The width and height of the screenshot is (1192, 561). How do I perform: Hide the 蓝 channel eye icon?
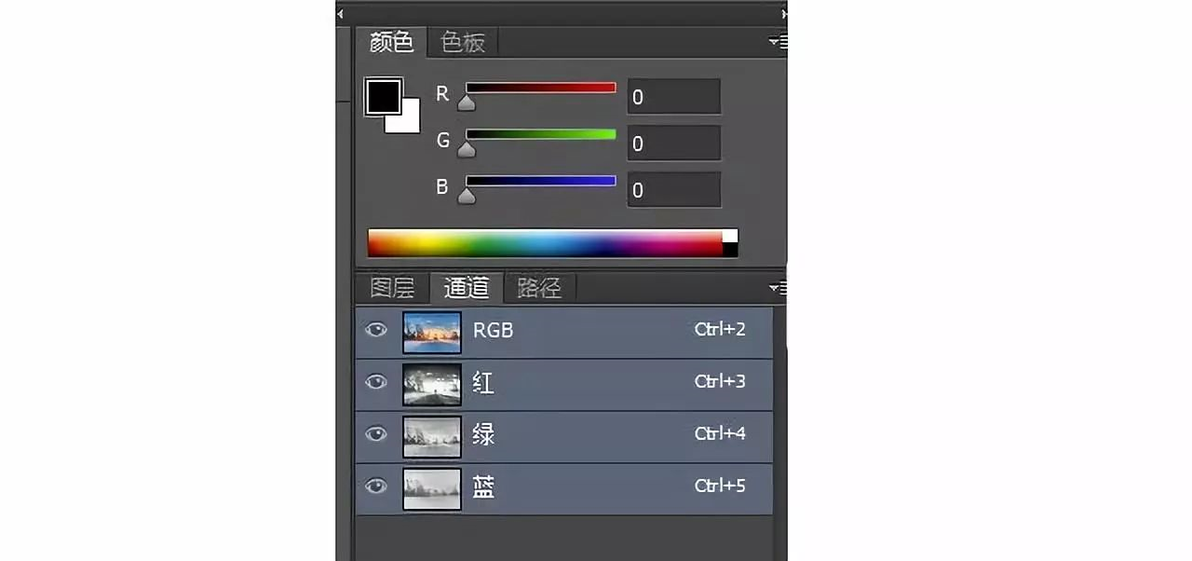click(x=376, y=486)
